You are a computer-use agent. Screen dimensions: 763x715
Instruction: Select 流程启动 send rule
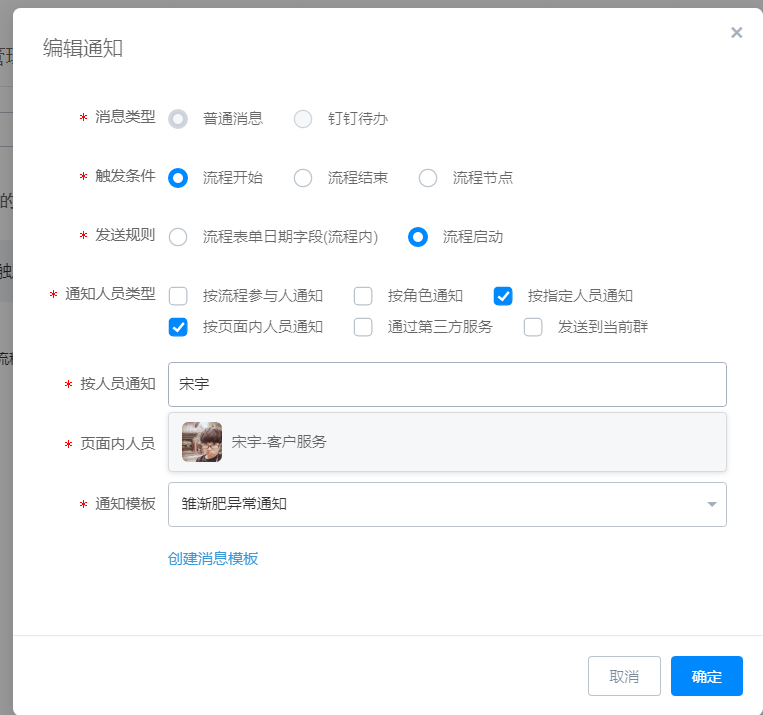(x=418, y=237)
